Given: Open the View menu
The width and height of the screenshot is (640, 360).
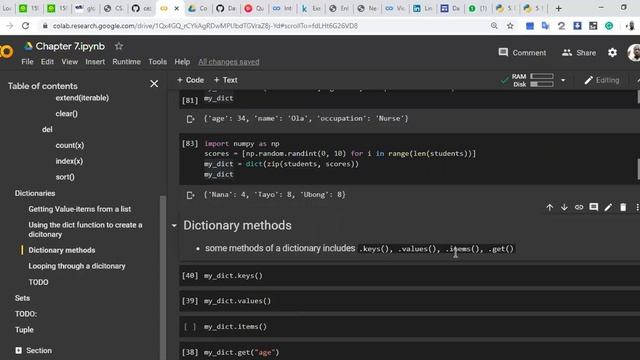Looking at the screenshot, I should tap(69, 62).
